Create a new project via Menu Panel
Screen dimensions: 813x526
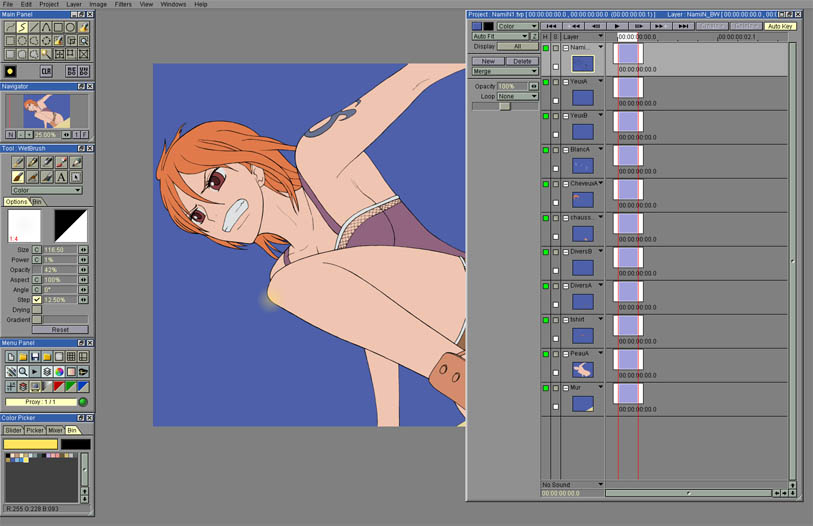11,356
